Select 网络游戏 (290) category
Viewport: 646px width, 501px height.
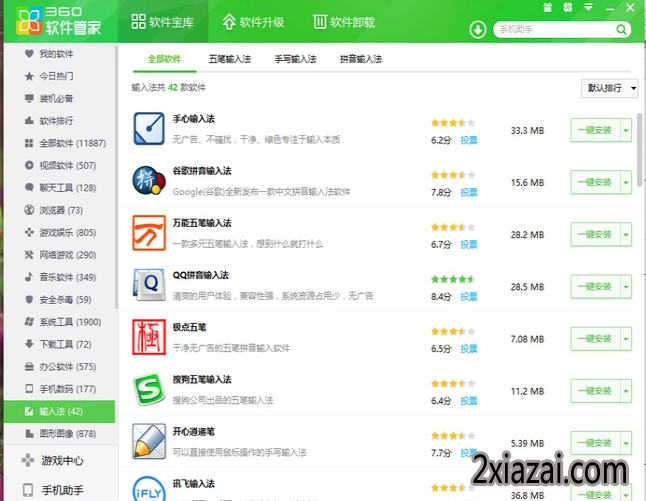(x=60, y=255)
